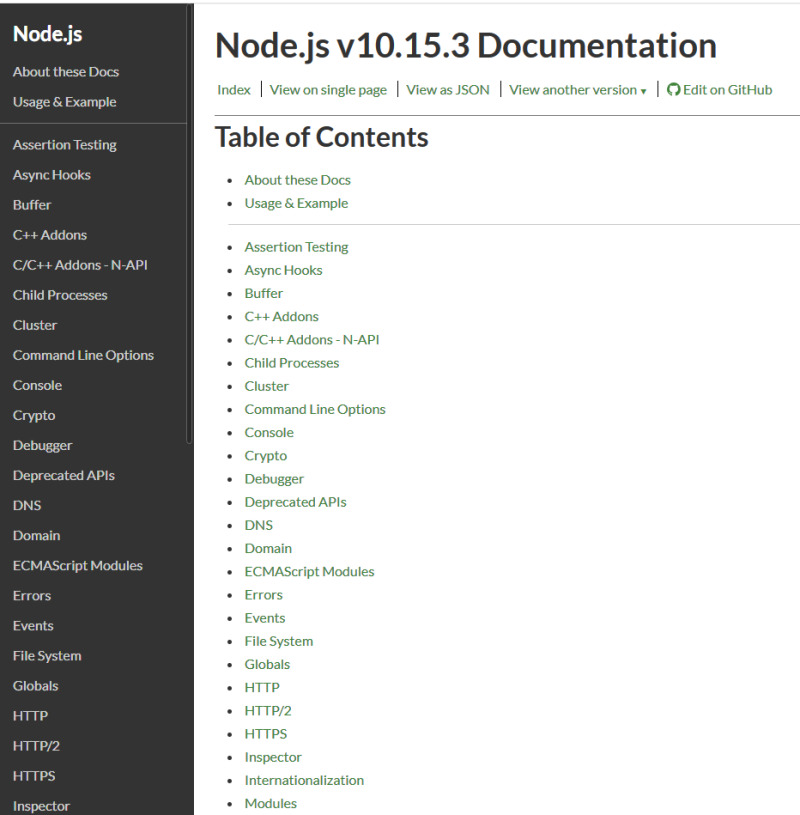Open About these Docs in sidebar
800x815 pixels.
tap(66, 72)
